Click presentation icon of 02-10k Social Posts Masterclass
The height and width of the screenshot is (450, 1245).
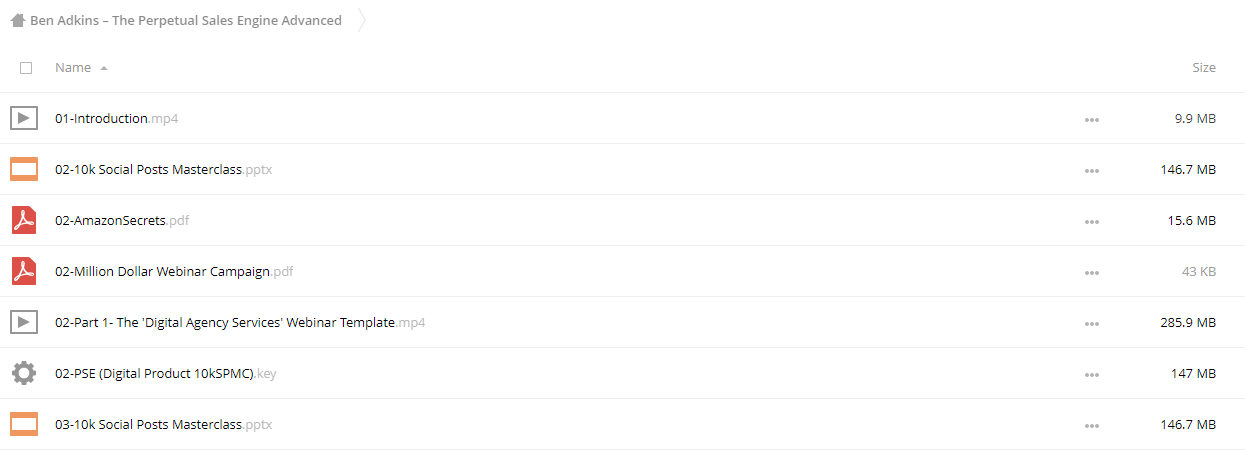point(24,169)
